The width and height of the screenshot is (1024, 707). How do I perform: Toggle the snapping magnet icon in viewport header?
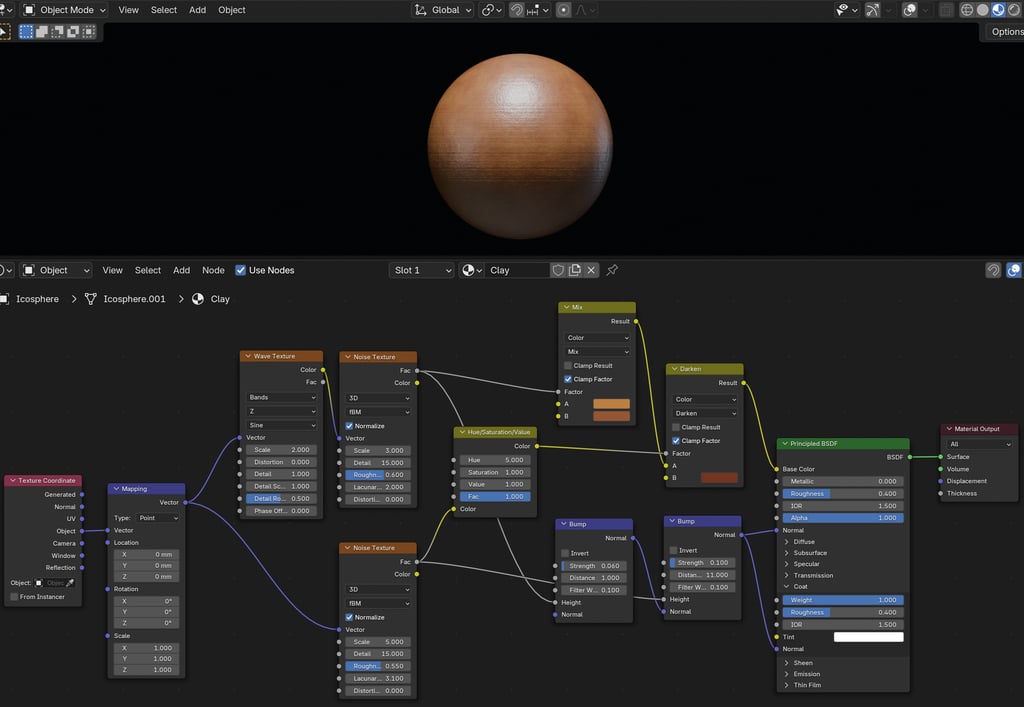pyautogui.click(x=517, y=10)
